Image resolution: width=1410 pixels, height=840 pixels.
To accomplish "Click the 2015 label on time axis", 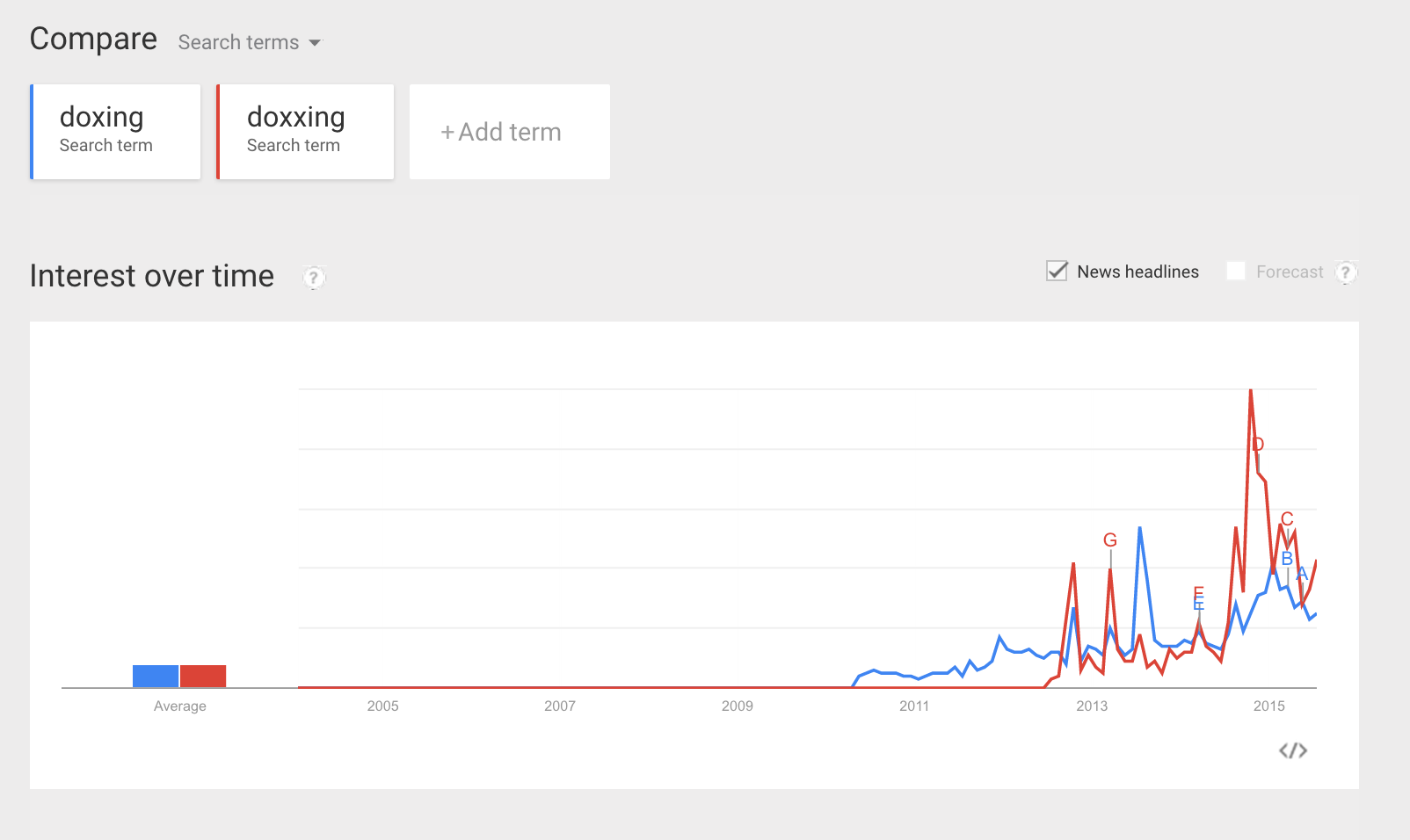I will [x=1268, y=706].
